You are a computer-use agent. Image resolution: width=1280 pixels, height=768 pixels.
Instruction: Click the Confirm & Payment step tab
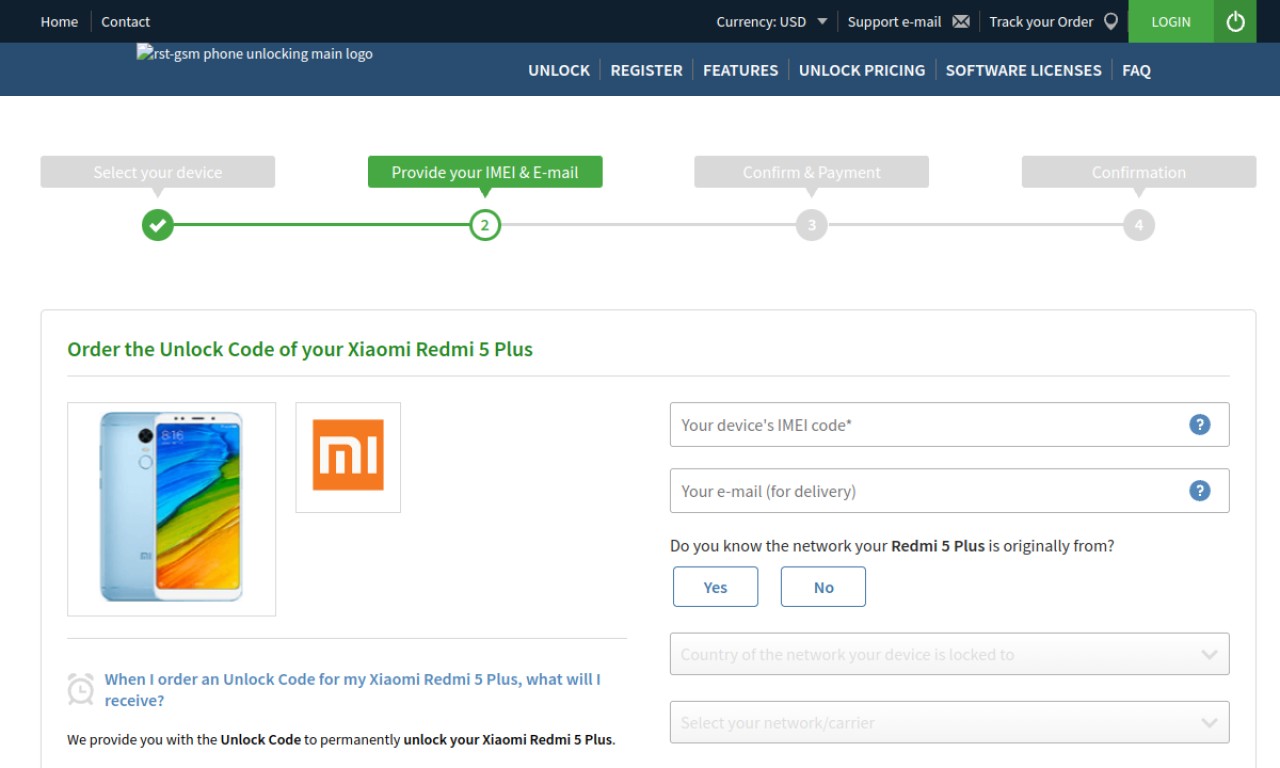click(812, 172)
